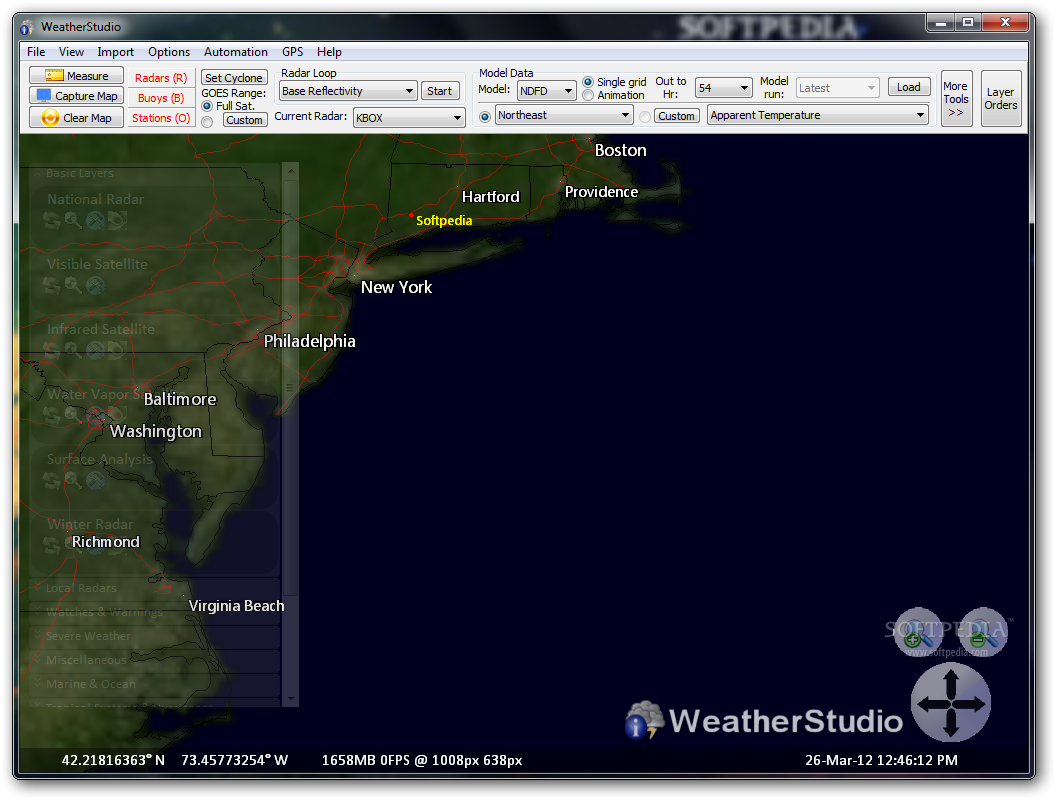The width and height of the screenshot is (1056, 800).
Task: Zoom in with the plus magnifier
Action: point(917,632)
